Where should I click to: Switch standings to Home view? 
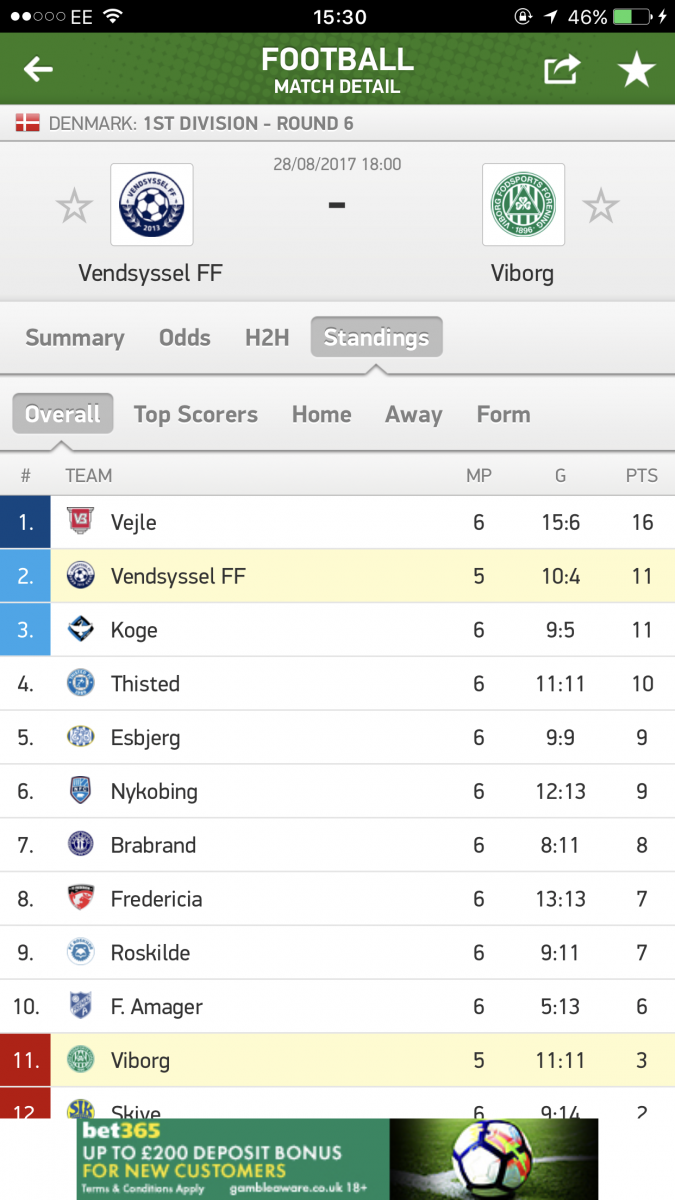[x=322, y=414]
